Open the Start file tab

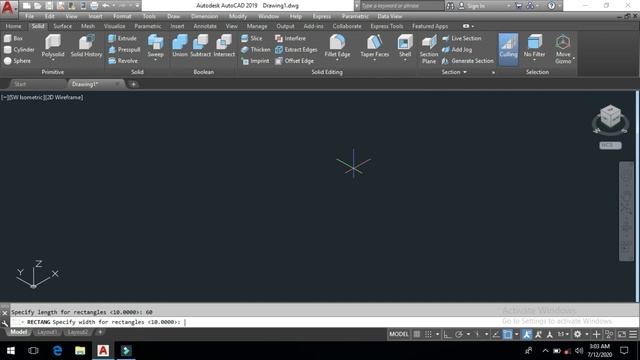pos(20,84)
